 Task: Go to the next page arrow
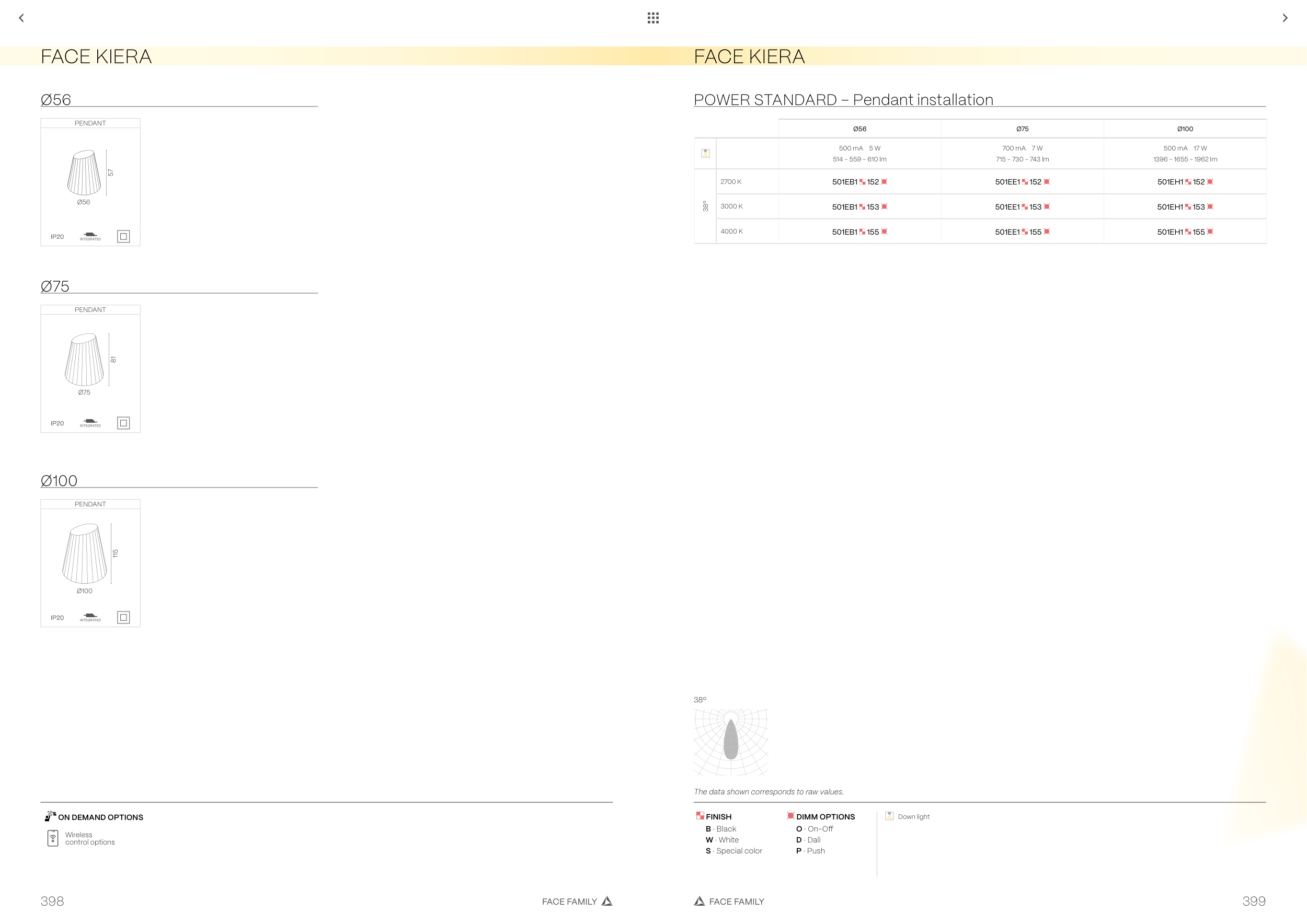click(1285, 18)
